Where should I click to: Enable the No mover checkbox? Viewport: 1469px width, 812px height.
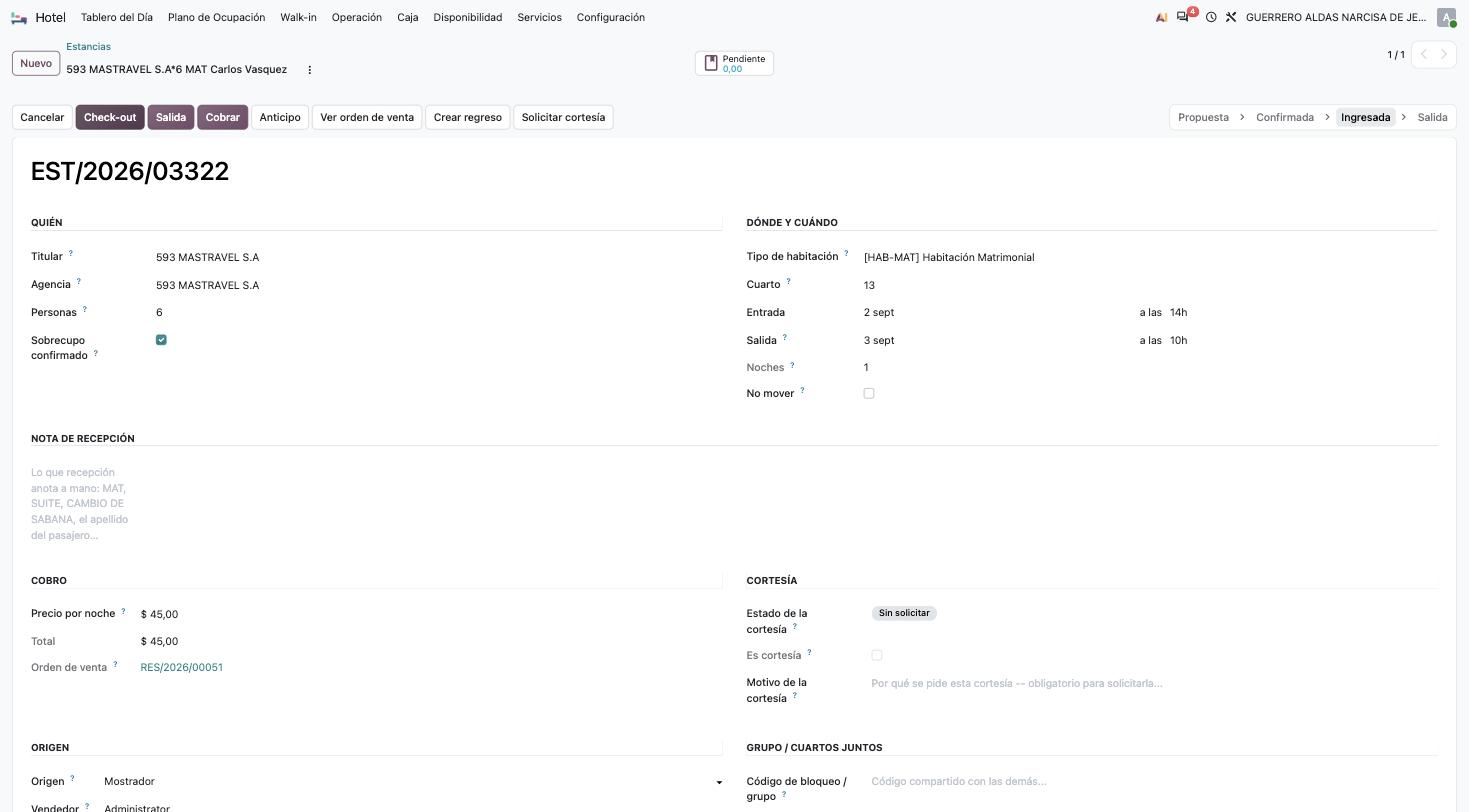point(869,393)
